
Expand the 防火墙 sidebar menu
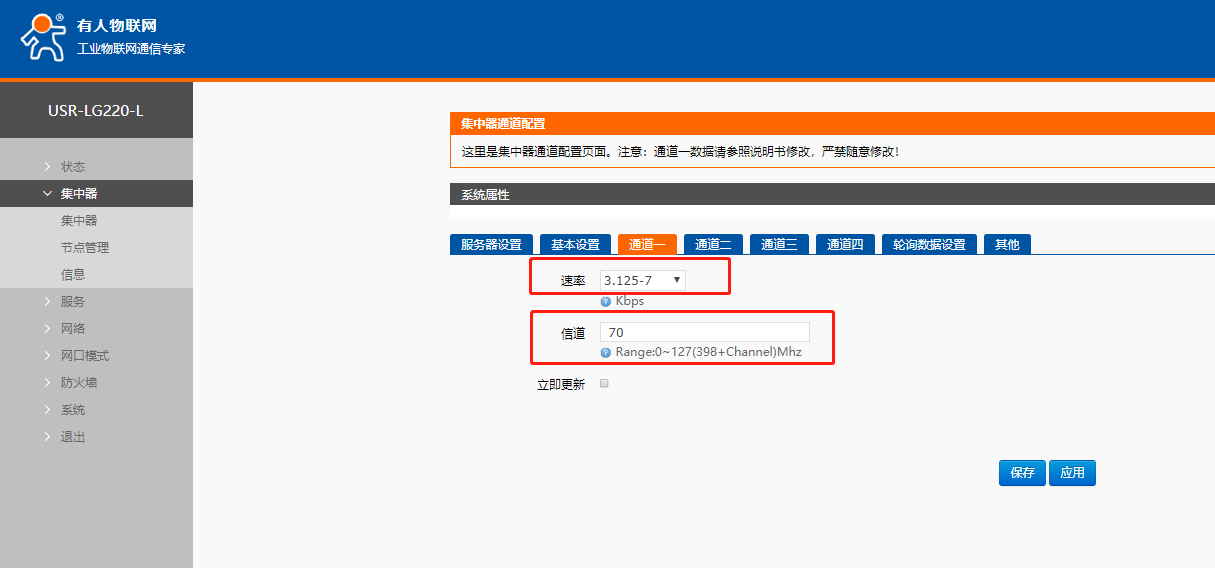click(78, 382)
